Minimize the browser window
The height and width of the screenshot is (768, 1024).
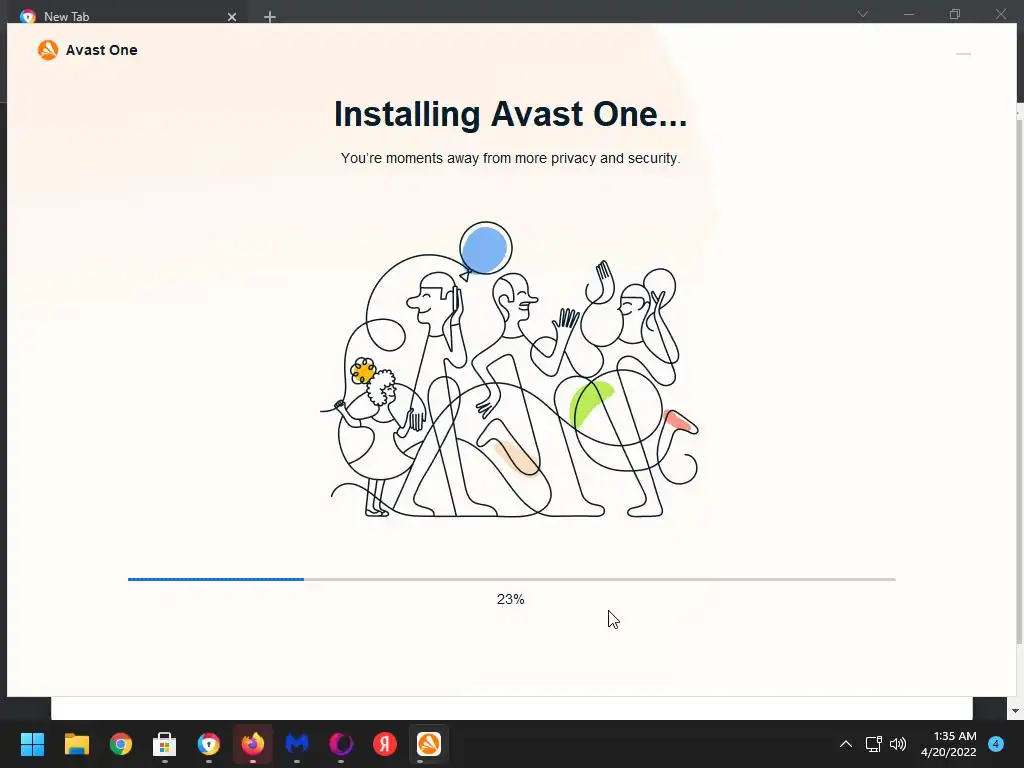coord(909,14)
